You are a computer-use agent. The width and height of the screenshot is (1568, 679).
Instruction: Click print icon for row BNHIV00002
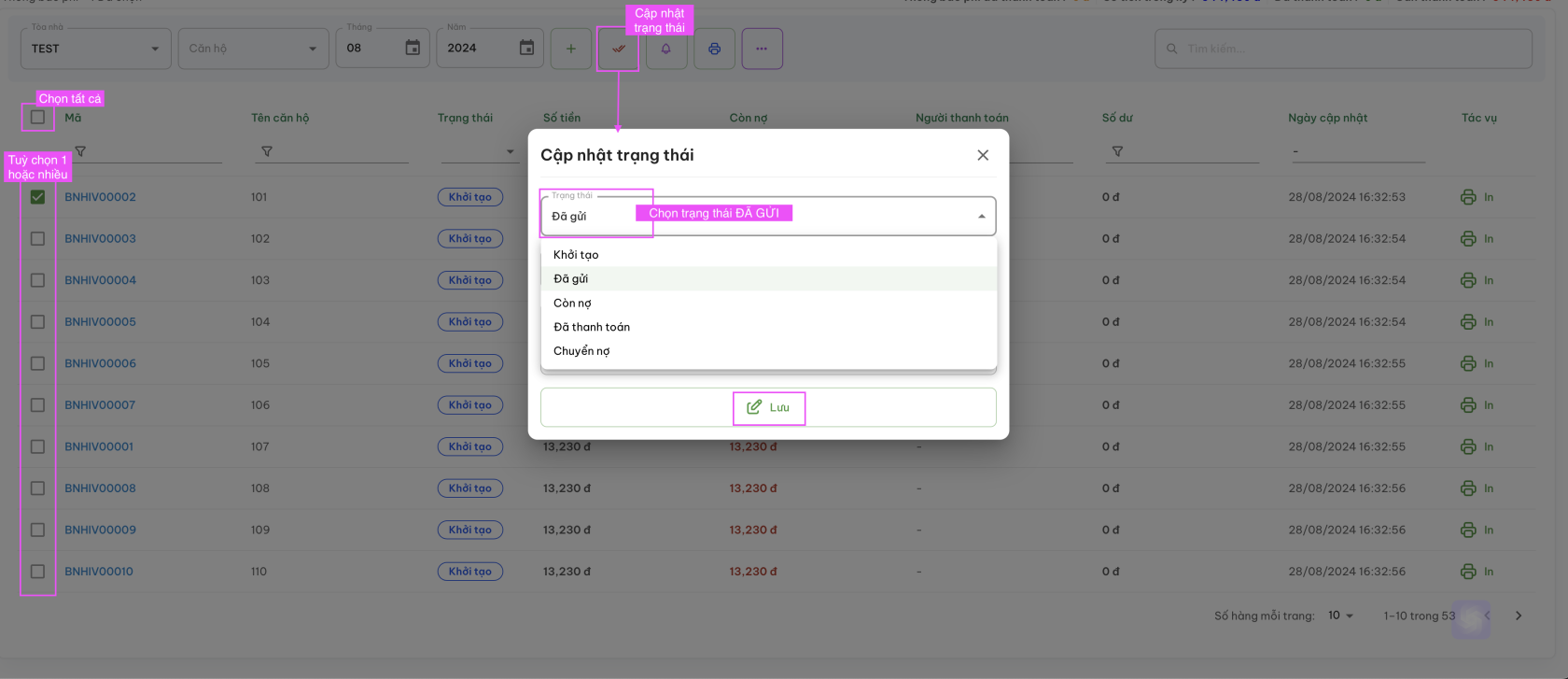point(1468,197)
